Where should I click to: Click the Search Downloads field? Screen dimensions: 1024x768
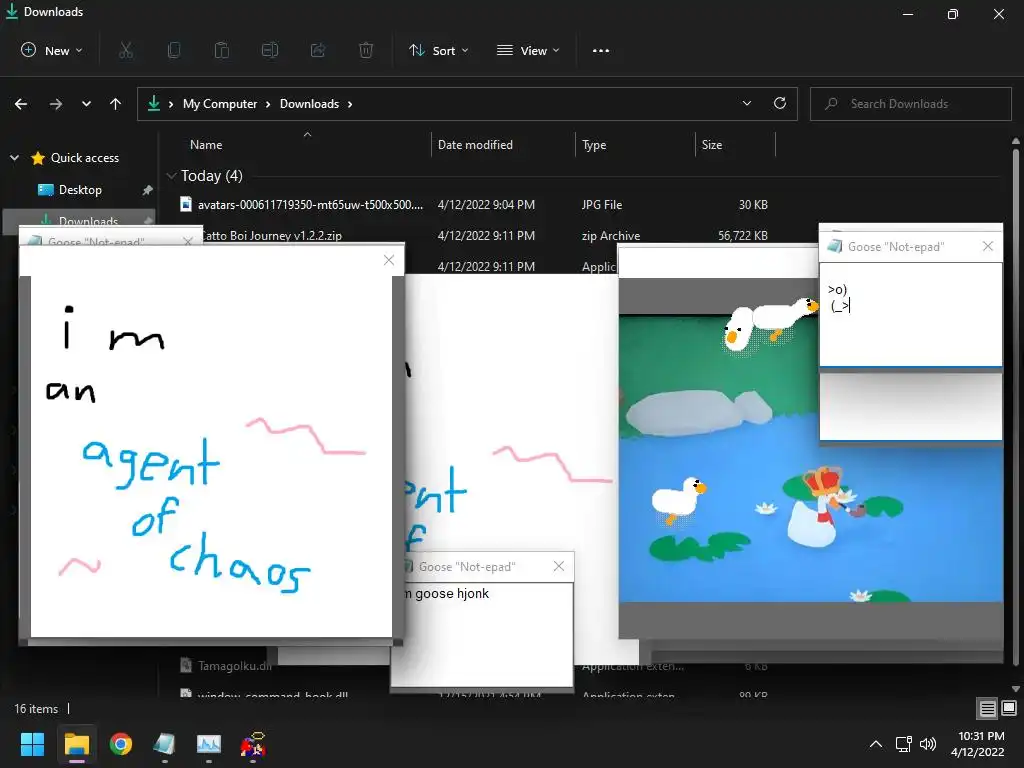[x=911, y=104]
